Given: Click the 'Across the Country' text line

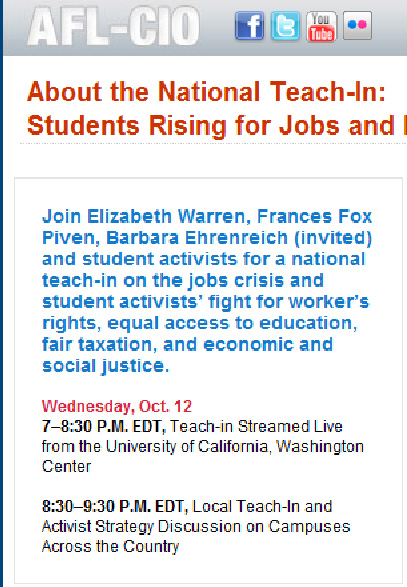Looking at the screenshot, I should (x=110, y=546).
